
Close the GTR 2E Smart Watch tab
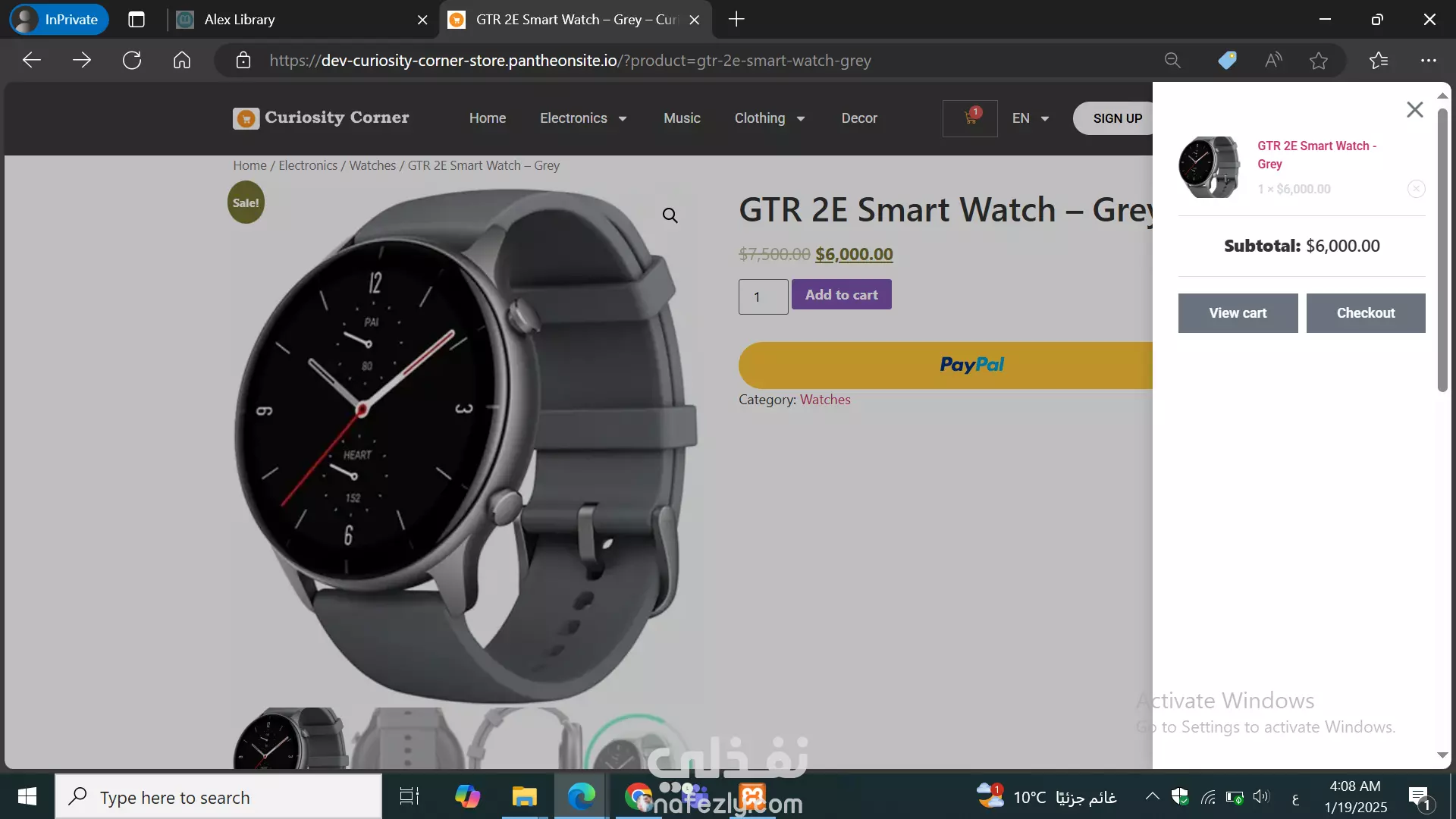click(x=694, y=20)
